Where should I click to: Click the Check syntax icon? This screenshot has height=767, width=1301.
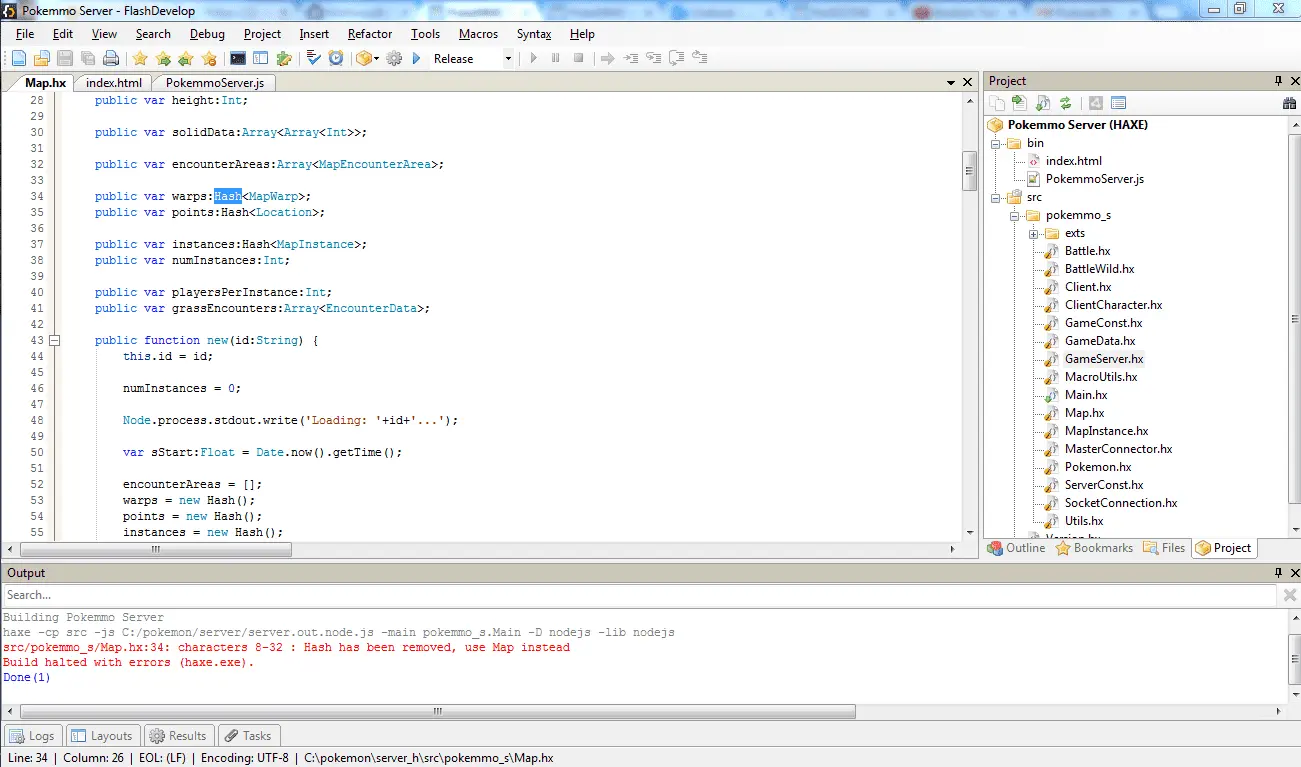(x=313, y=59)
